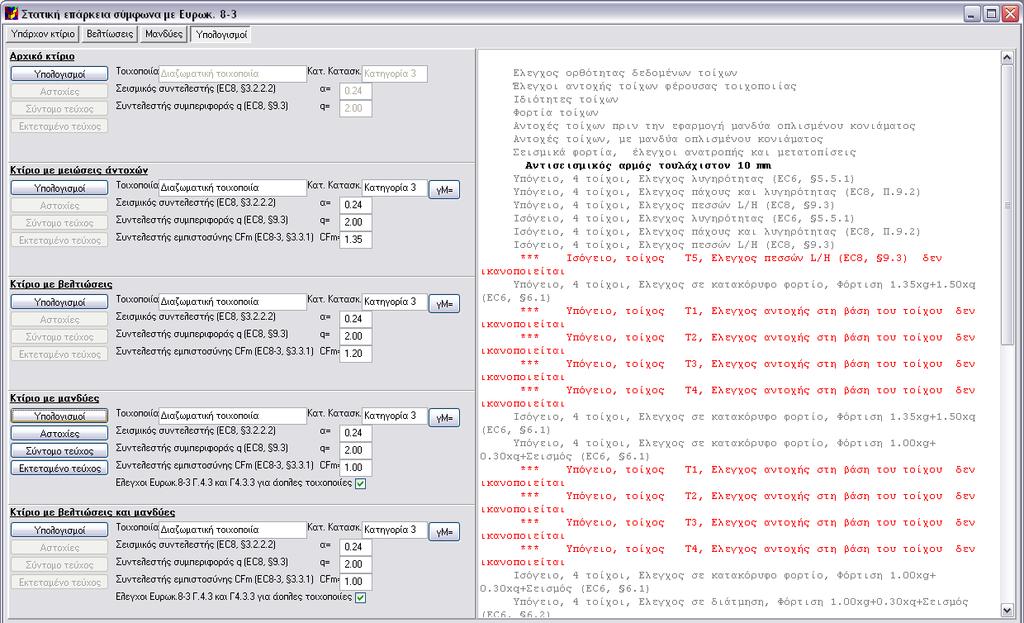This screenshot has width=1024, height=623.
Task: Close the Στατική επάρκεια window
Action: click(1010, 14)
